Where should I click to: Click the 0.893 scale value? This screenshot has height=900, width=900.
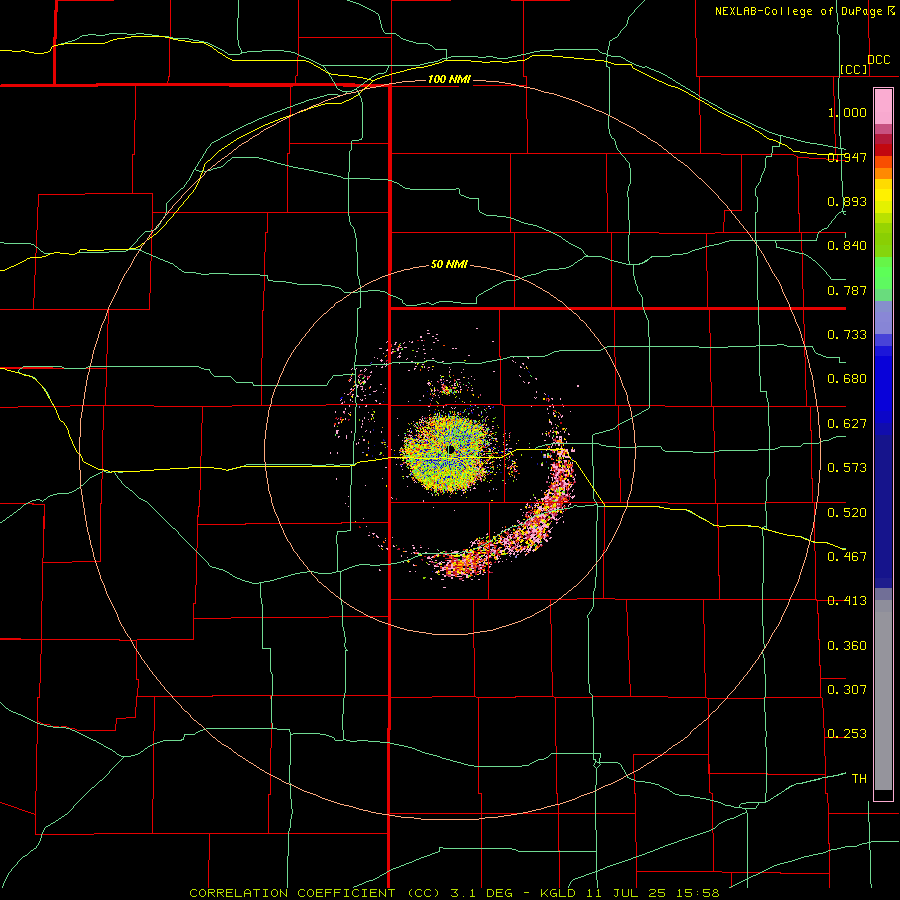[847, 201]
